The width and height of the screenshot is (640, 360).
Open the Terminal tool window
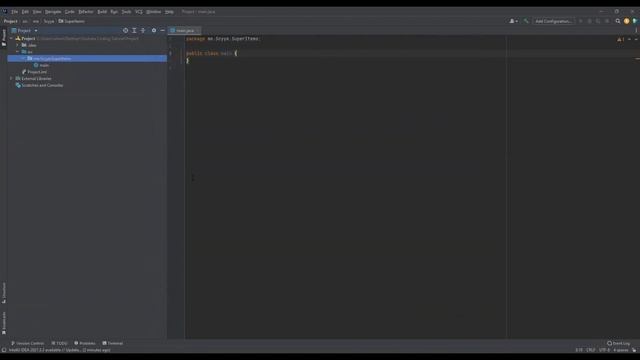coord(113,343)
